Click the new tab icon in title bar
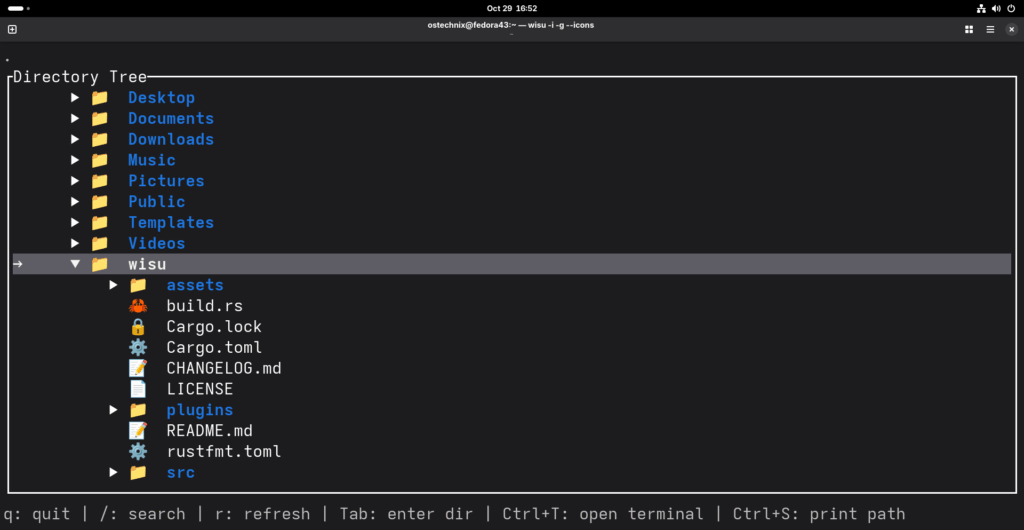The width and height of the screenshot is (1024, 530). [12, 29]
